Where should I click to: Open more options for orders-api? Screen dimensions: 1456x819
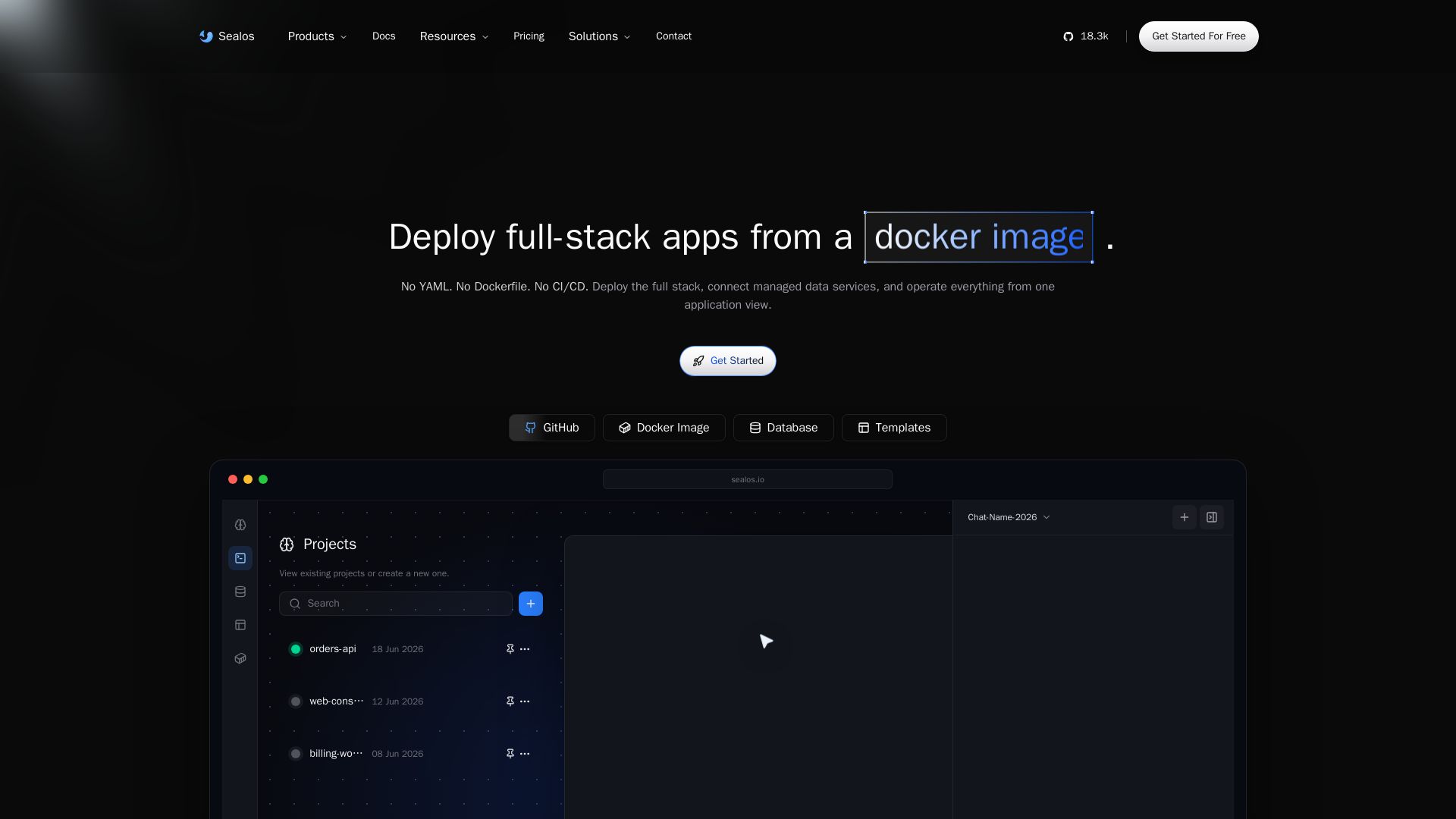tap(525, 649)
